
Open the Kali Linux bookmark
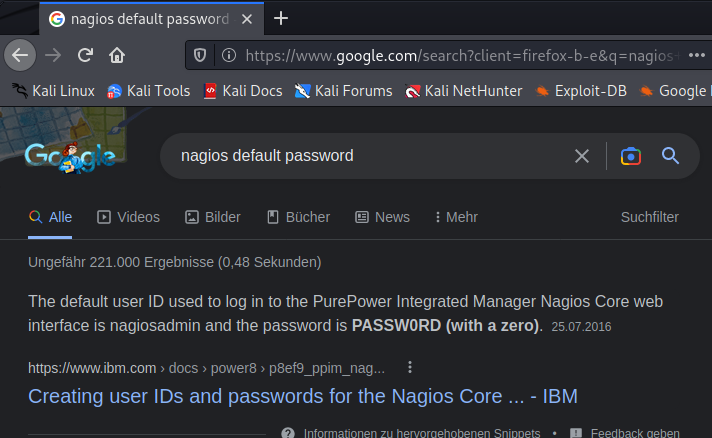pyautogui.click(x=53, y=91)
